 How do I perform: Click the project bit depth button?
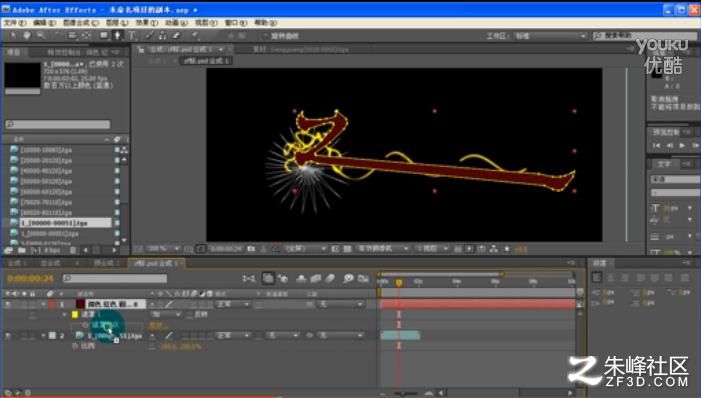[52, 250]
